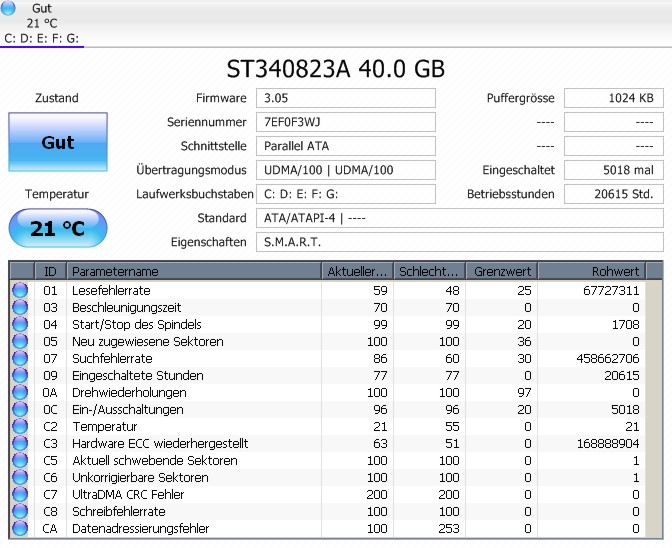Click the Schlecht... column header
Screen dimensions: 672x548
tap(429, 271)
